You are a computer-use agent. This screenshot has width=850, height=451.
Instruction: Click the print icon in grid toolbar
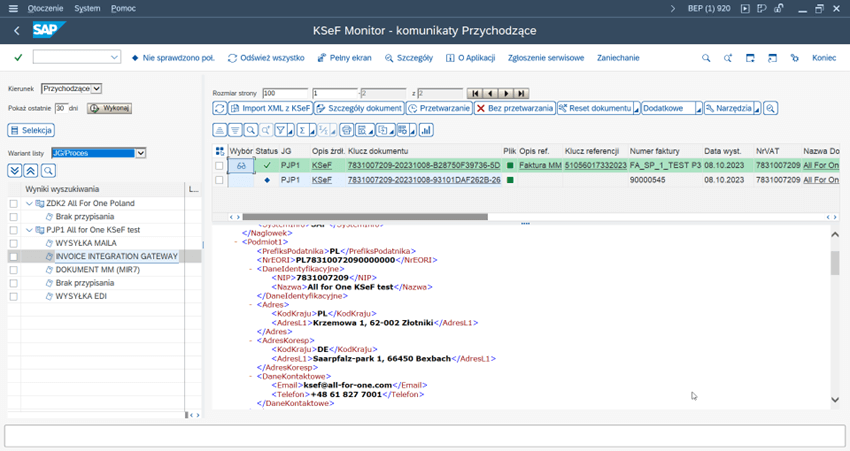pyautogui.click(x=346, y=130)
